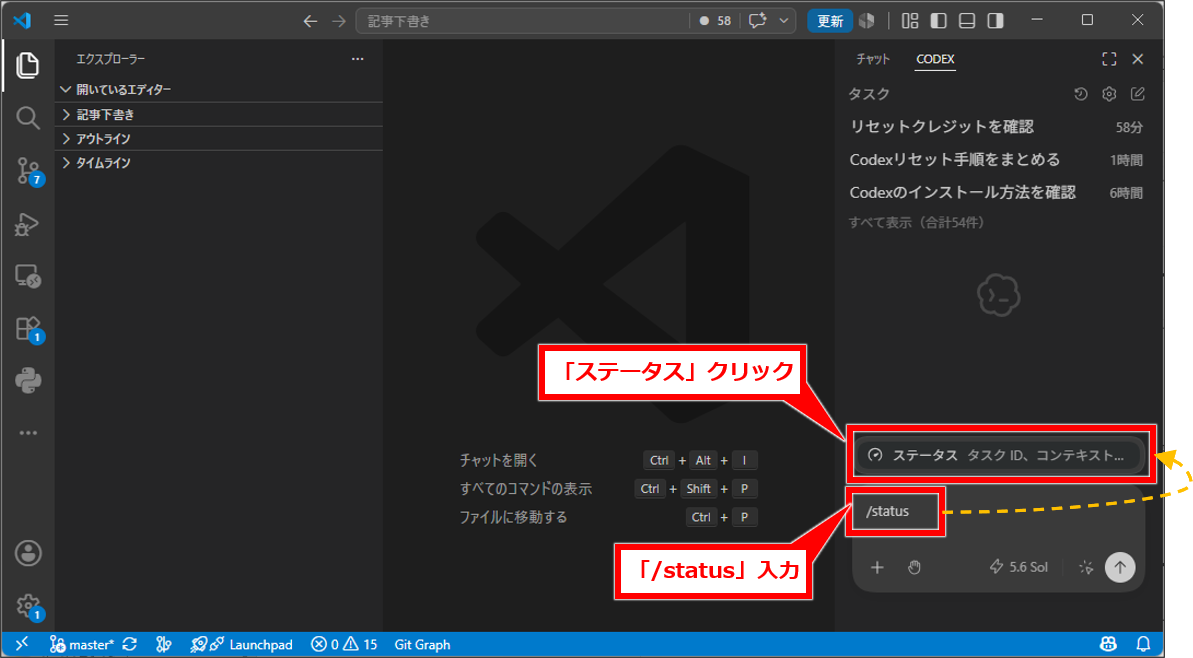Open task Codexリセット手順をまとめる
The height and width of the screenshot is (658, 1193).
click(x=996, y=160)
